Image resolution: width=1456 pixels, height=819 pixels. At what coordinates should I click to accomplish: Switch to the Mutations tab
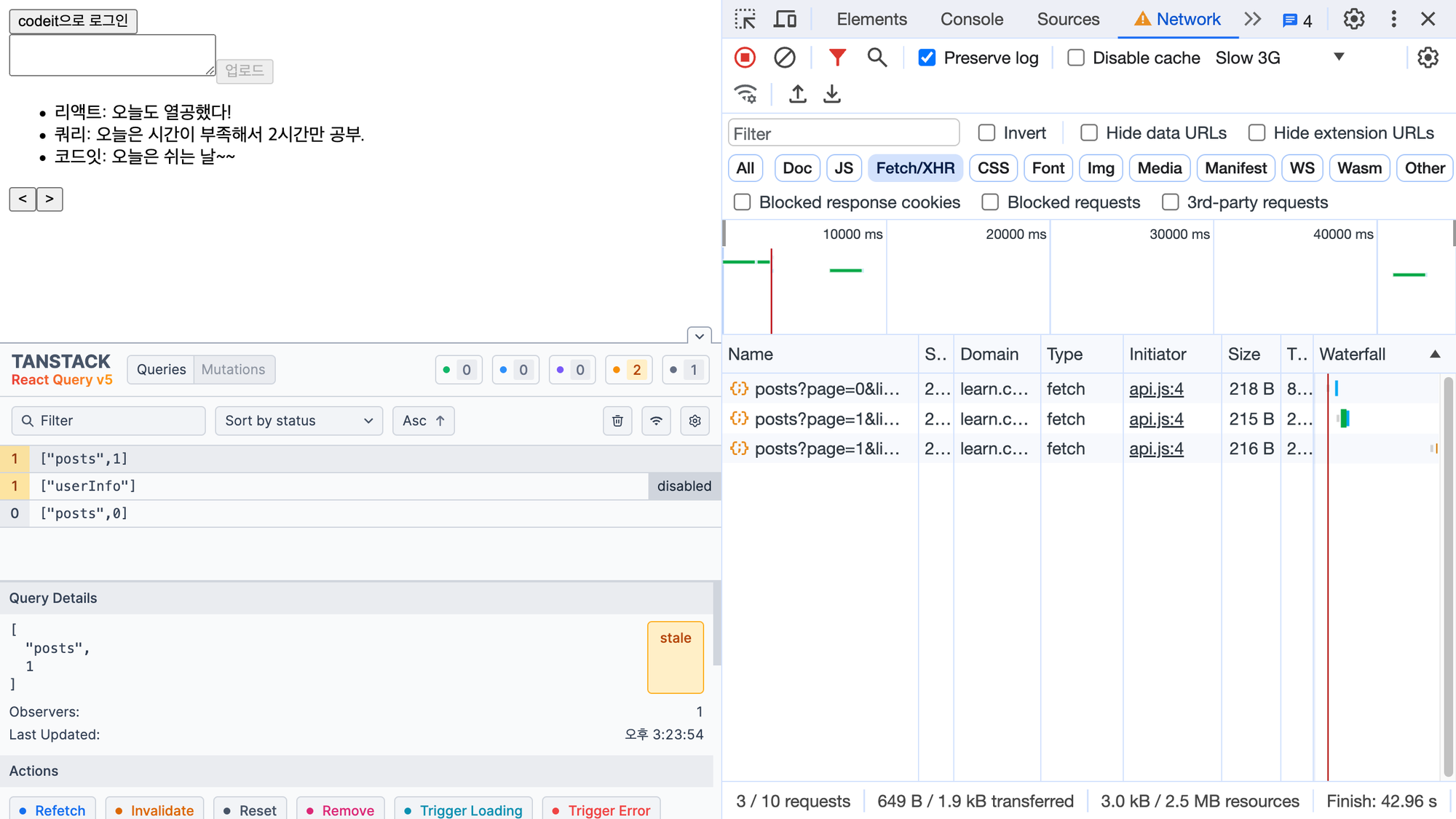point(233,370)
